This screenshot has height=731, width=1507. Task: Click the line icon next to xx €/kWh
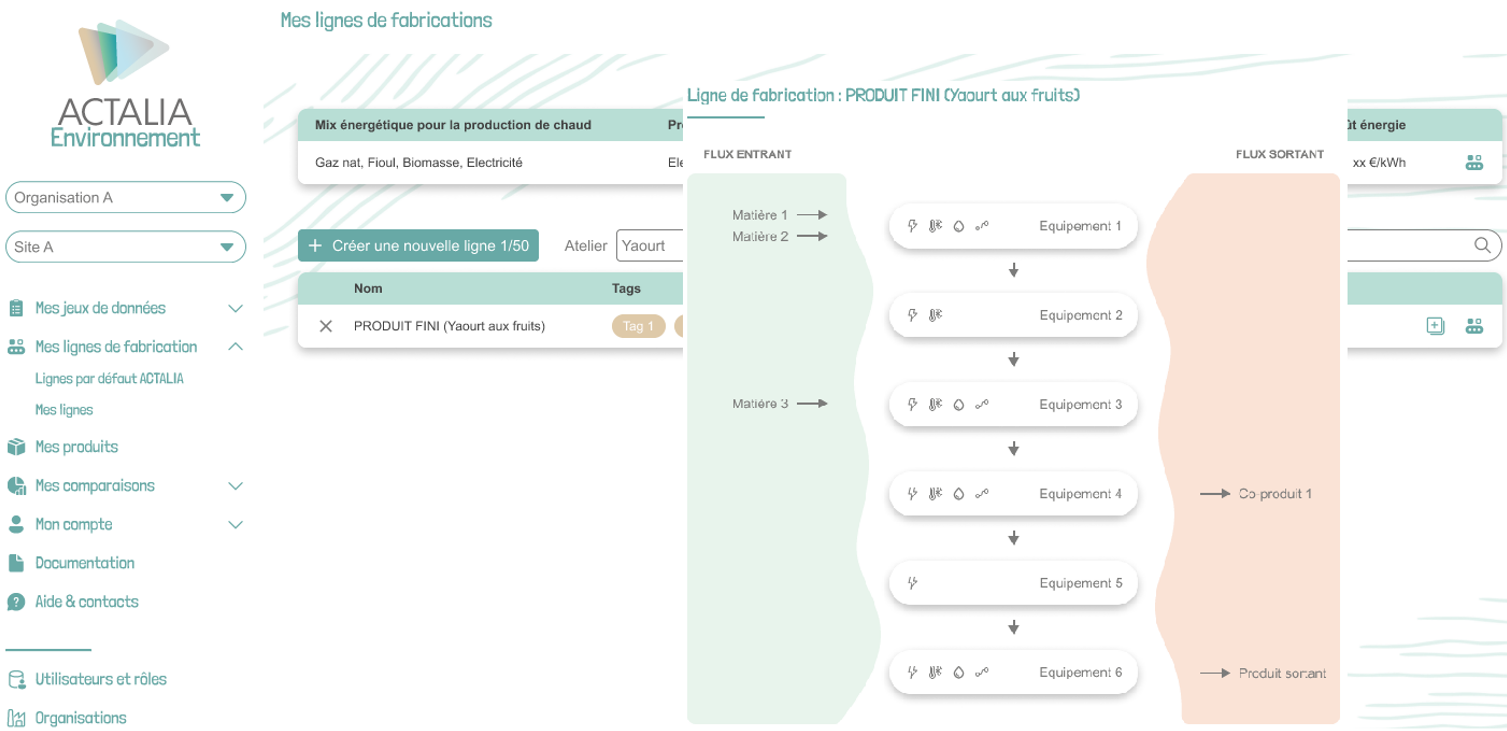coord(1474,163)
